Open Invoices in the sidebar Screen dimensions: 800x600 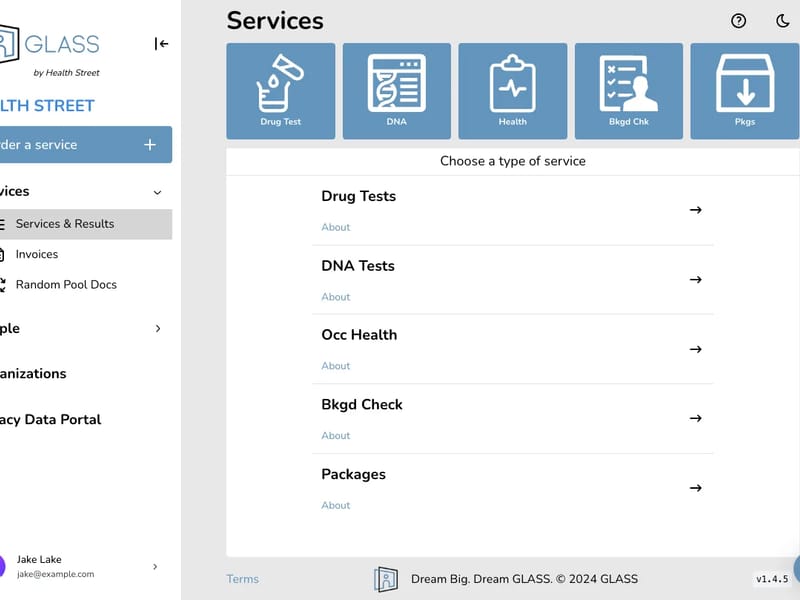tap(37, 254)
